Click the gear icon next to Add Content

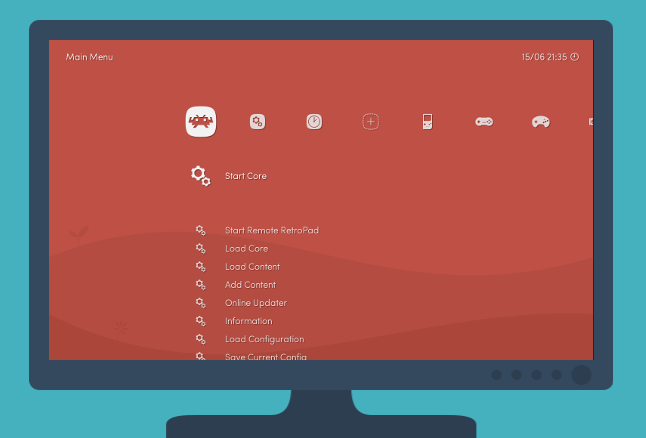coord(201,285)
